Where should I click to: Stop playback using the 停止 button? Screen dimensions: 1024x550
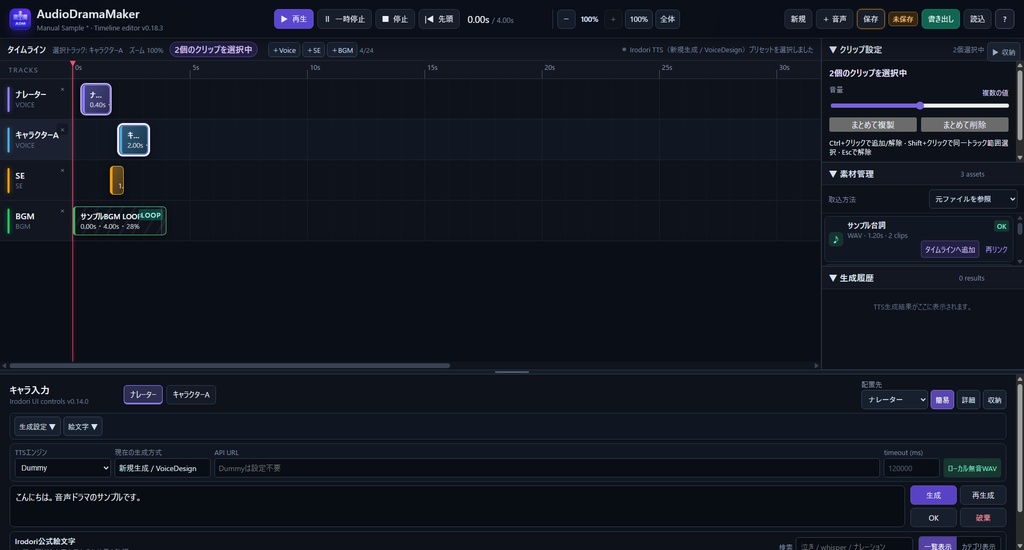395,19
